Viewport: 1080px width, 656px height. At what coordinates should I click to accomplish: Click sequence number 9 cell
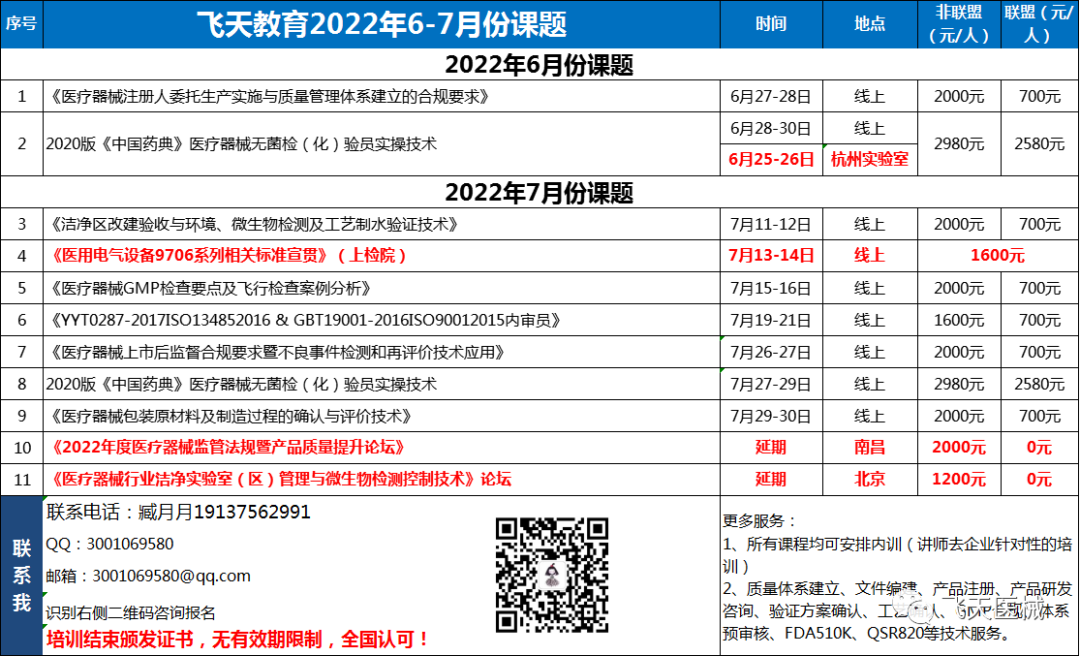click(x=21, y=416)
